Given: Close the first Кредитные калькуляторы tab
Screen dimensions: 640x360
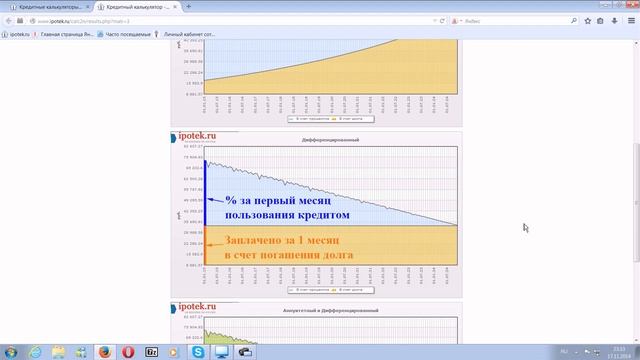Looking at the screenshot, I should [x=87, y=7].
